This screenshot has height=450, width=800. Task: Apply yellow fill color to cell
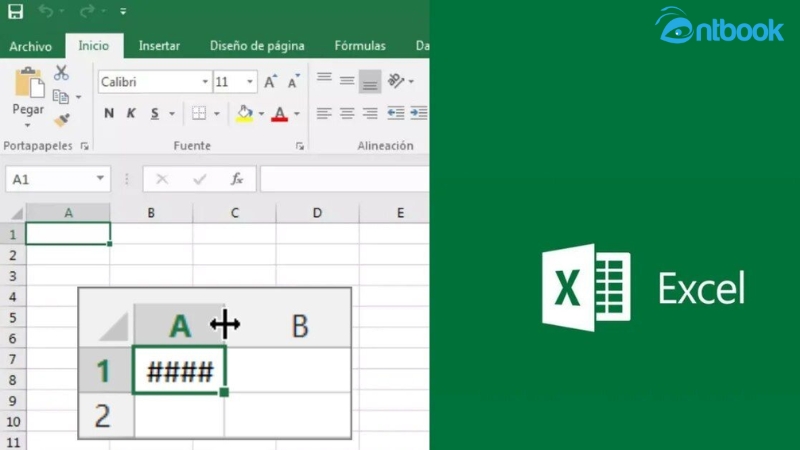click(x=244, y=113)
